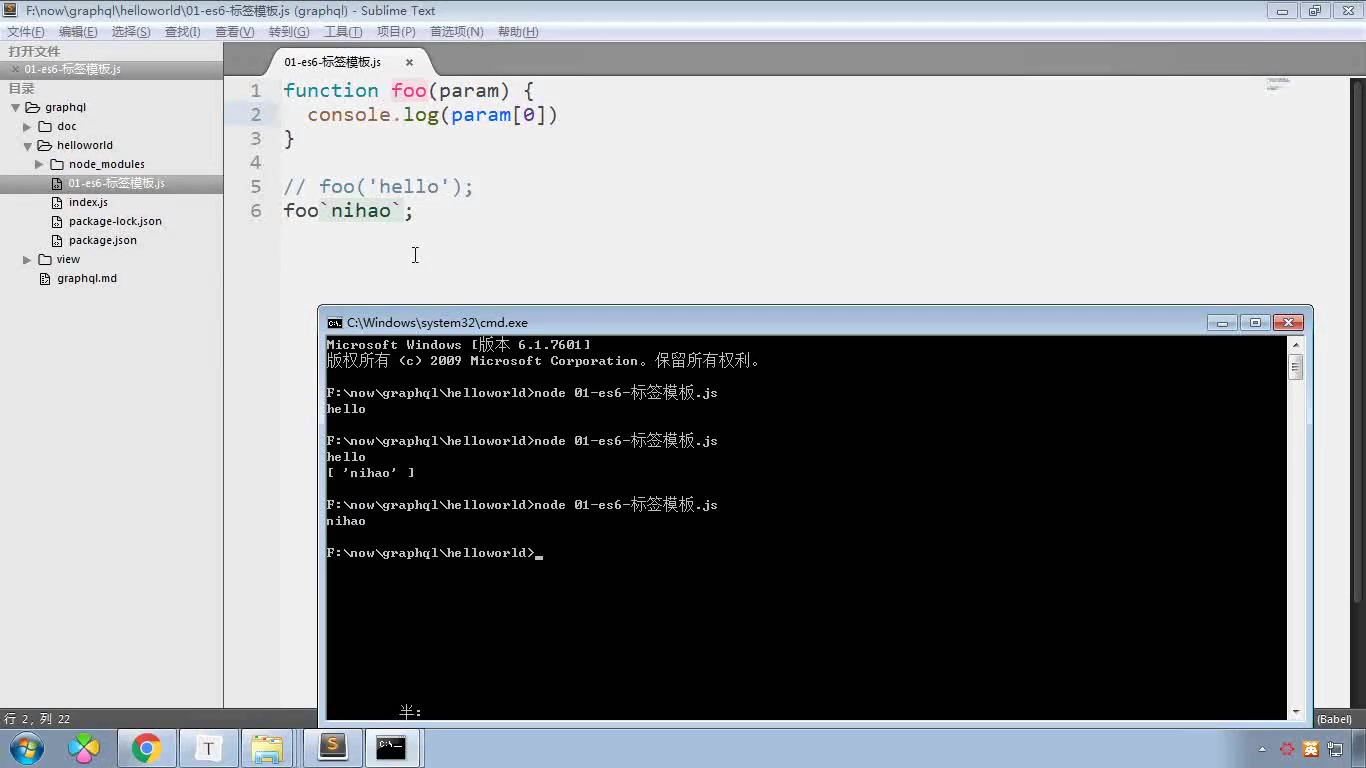The height and width of the screenshot is (768, 1366).
Task: Collapse the graphql root folder
Action: (x=15, y=107)
